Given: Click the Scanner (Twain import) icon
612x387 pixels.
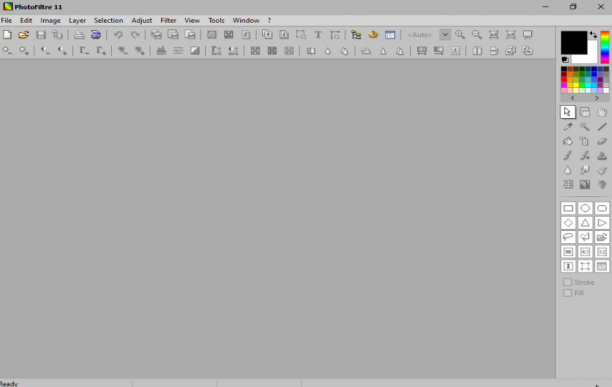Looking at the screenshot, I should click(x=96, y=35).
